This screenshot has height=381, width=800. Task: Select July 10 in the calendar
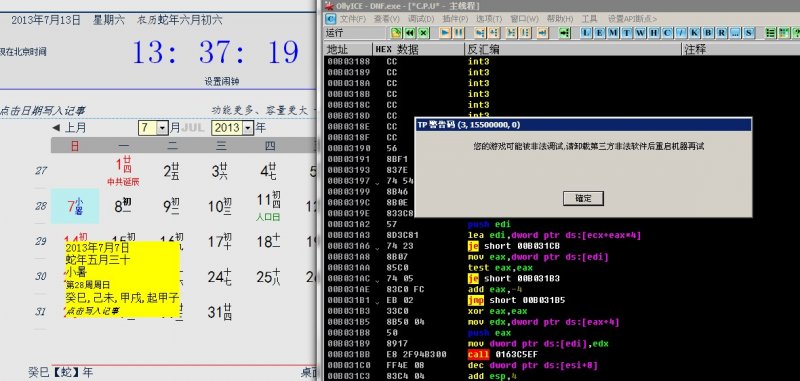(x=220, y=206)
